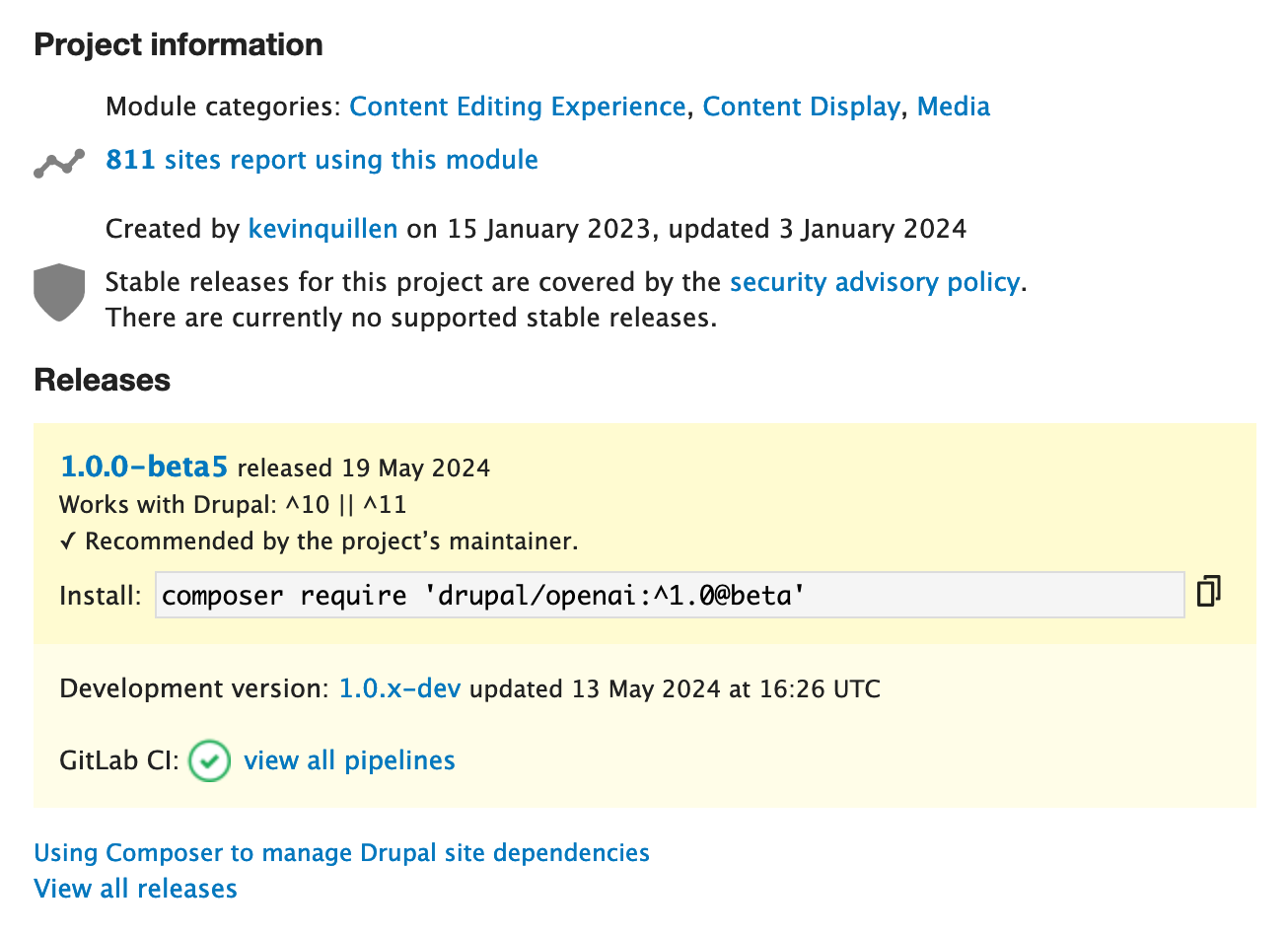
Task: View kevinquillen's profile
Action: click(x=322, y=228)
